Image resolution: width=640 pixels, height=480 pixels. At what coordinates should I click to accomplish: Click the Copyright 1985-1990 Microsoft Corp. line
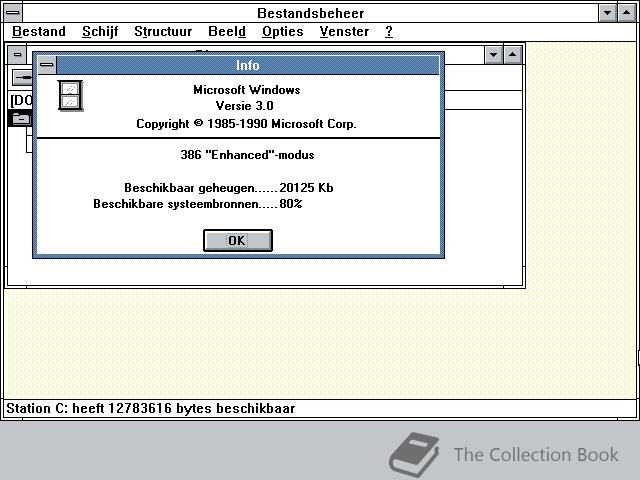coord(246,124)
